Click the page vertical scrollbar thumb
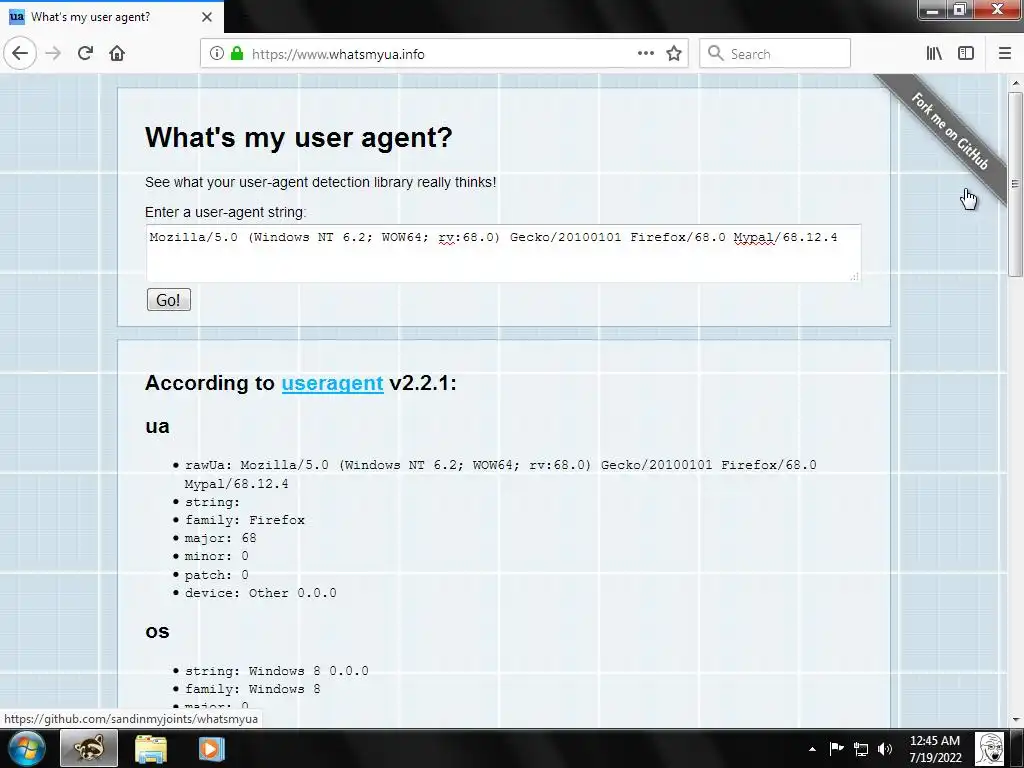Image resolution: width=1024 pixels, height=768 pixels. click(x=1015, y=184)
